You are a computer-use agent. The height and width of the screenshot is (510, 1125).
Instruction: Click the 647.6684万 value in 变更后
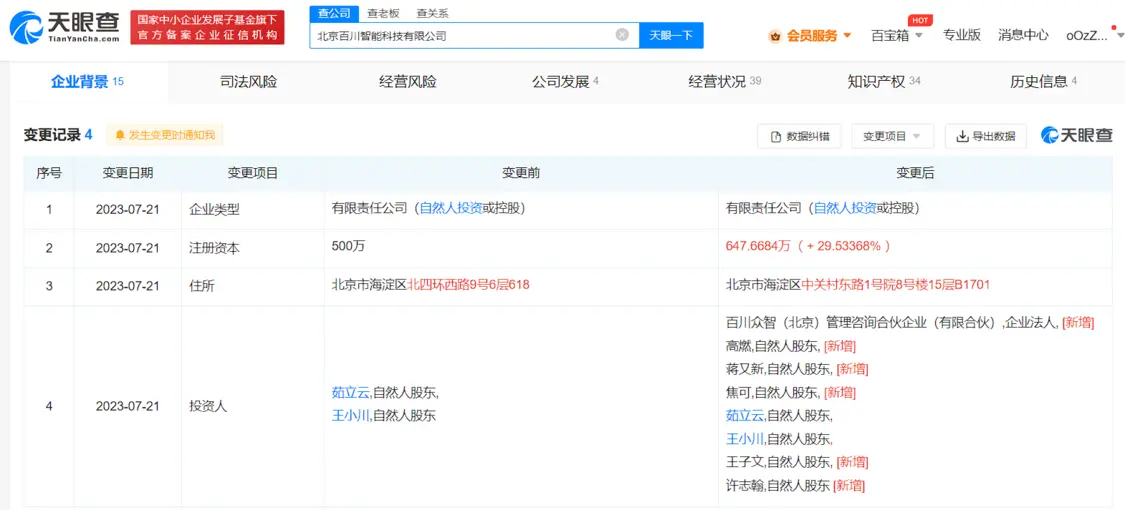point(758,246)
